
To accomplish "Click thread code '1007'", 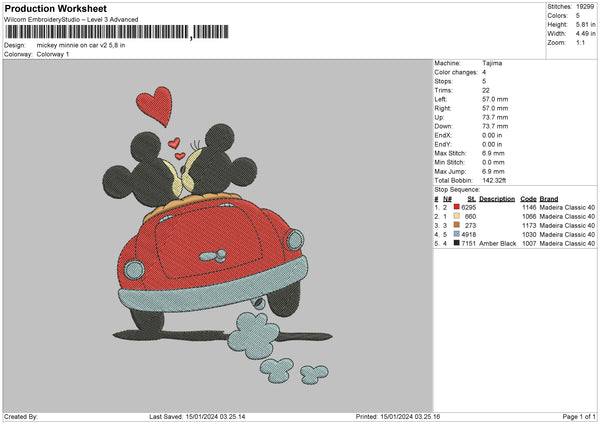I will pyautogui.click(x=529, y=243).
